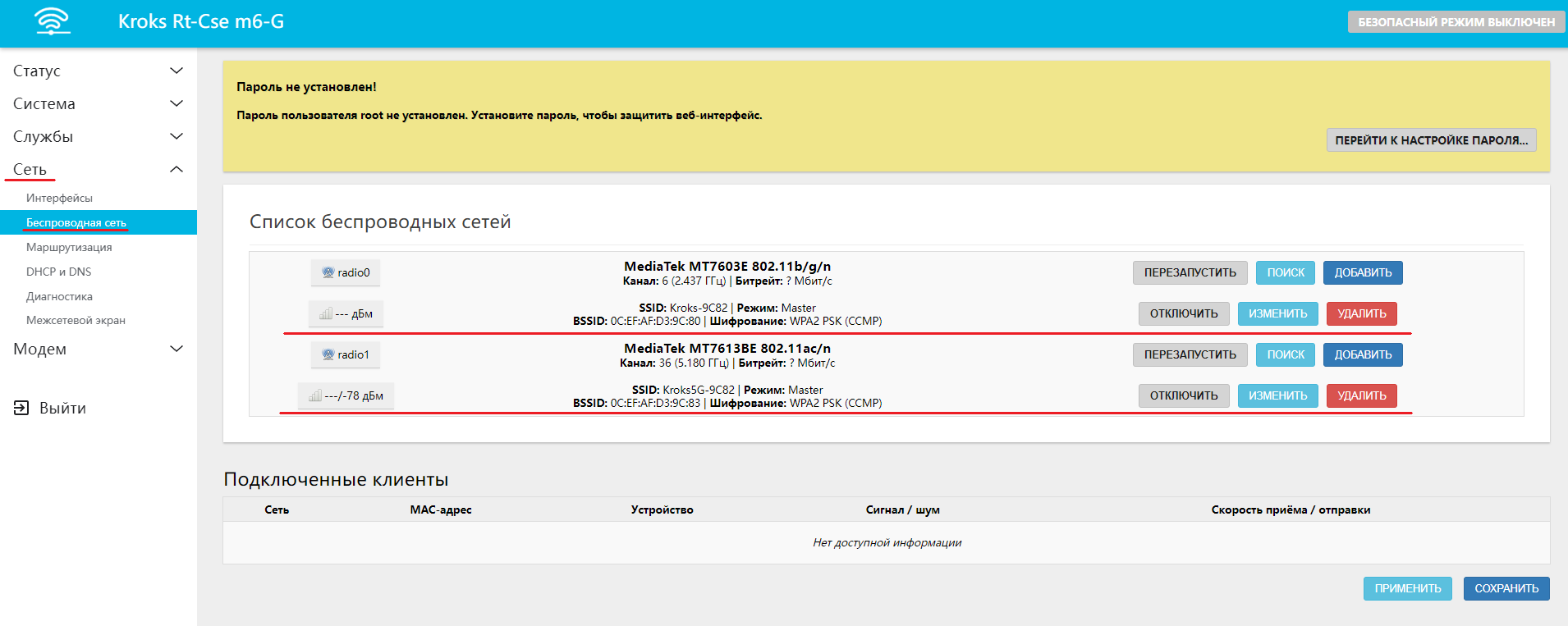Image resolution: width=1568 pixels, height=626 pixels.
Task: Open the Межсетевой экран submenu item
Action: (76, 320)
